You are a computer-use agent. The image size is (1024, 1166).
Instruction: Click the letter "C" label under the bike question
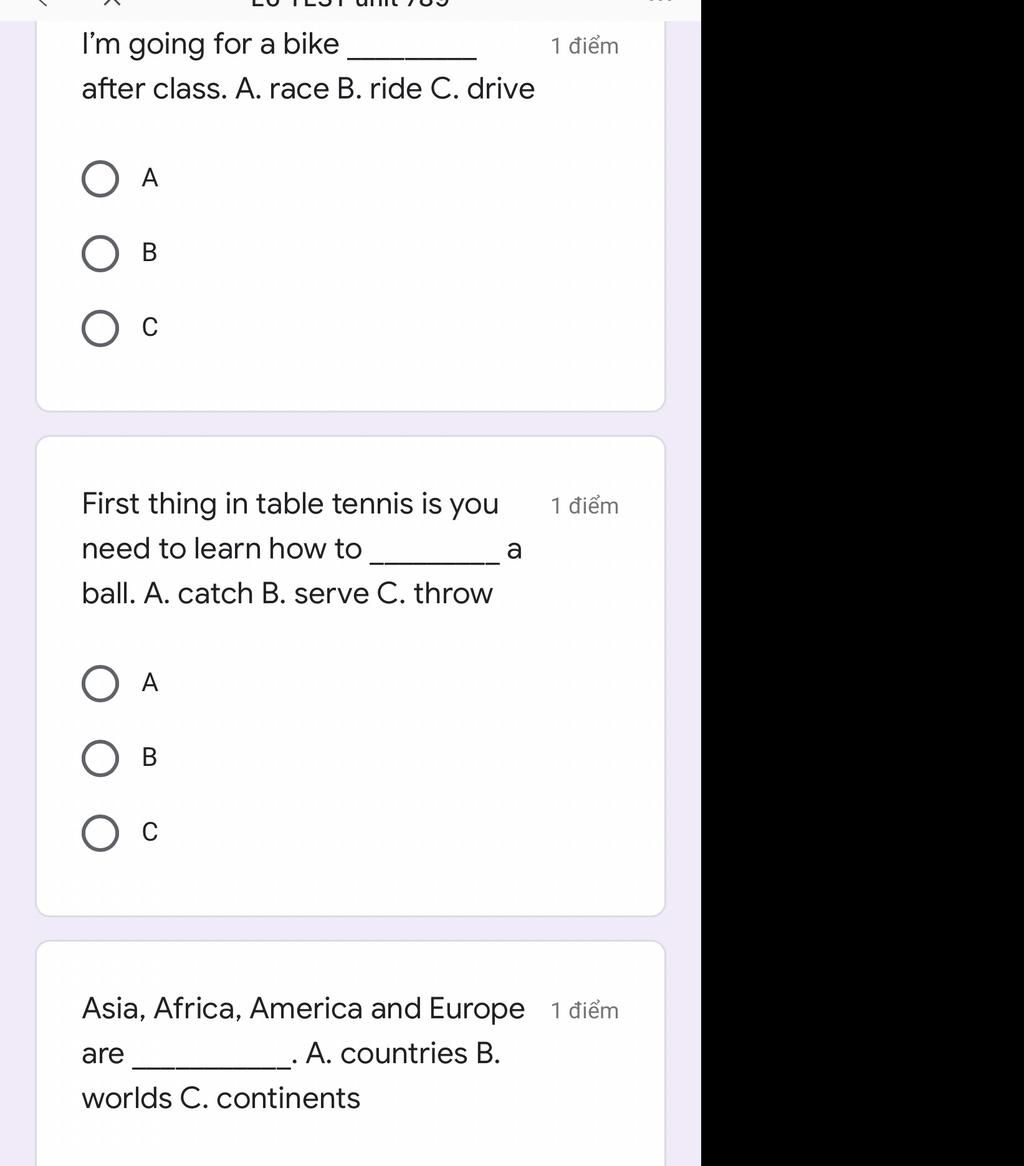150,328
